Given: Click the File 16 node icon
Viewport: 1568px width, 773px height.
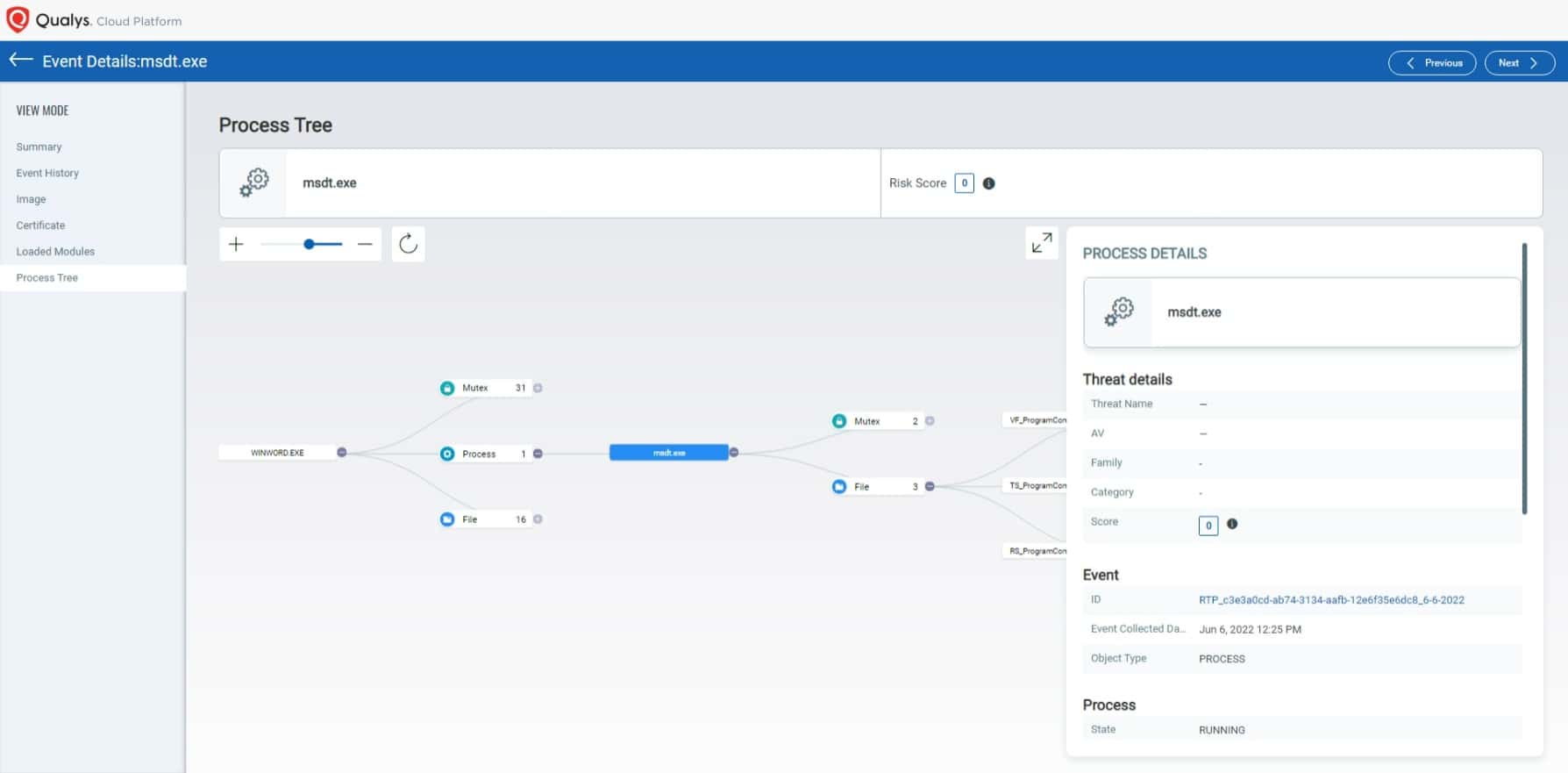Looking at the screenshot, I should coord(447,519).
